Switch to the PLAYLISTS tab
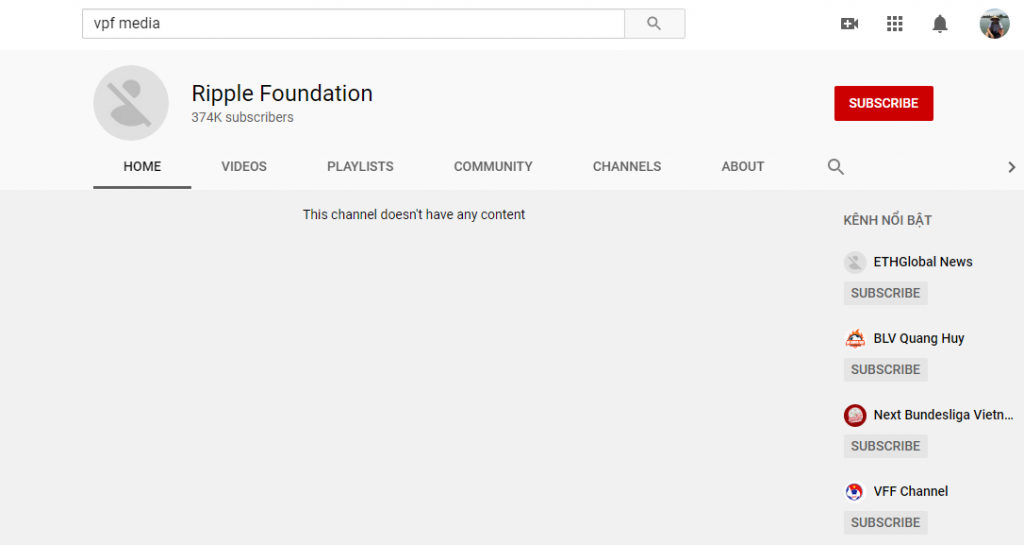This screenshot has width=1024, height=545. pos(360,167)
